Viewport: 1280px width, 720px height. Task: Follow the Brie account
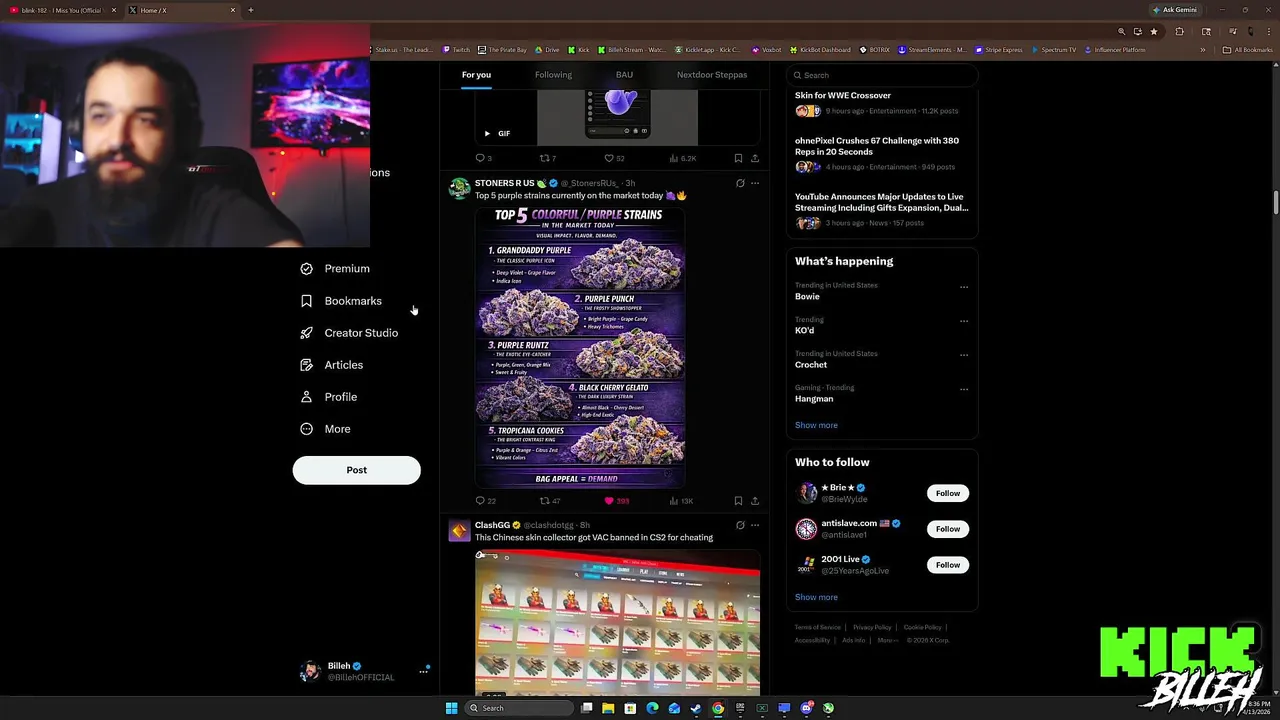coord(947,493)
